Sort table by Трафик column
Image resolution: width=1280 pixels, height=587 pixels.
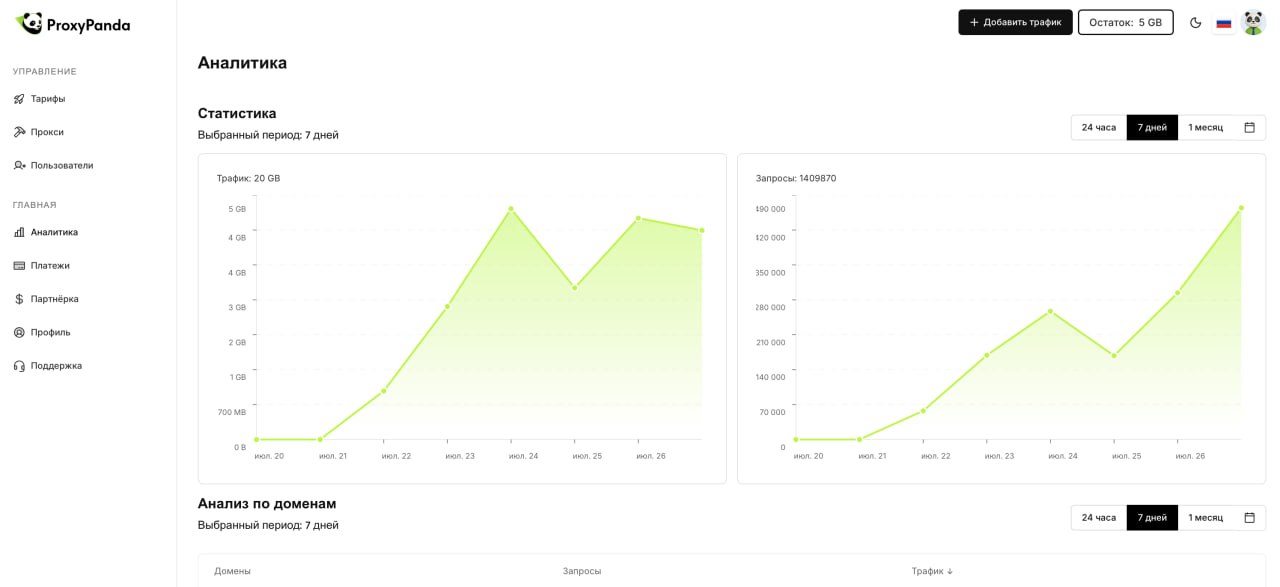932,571
